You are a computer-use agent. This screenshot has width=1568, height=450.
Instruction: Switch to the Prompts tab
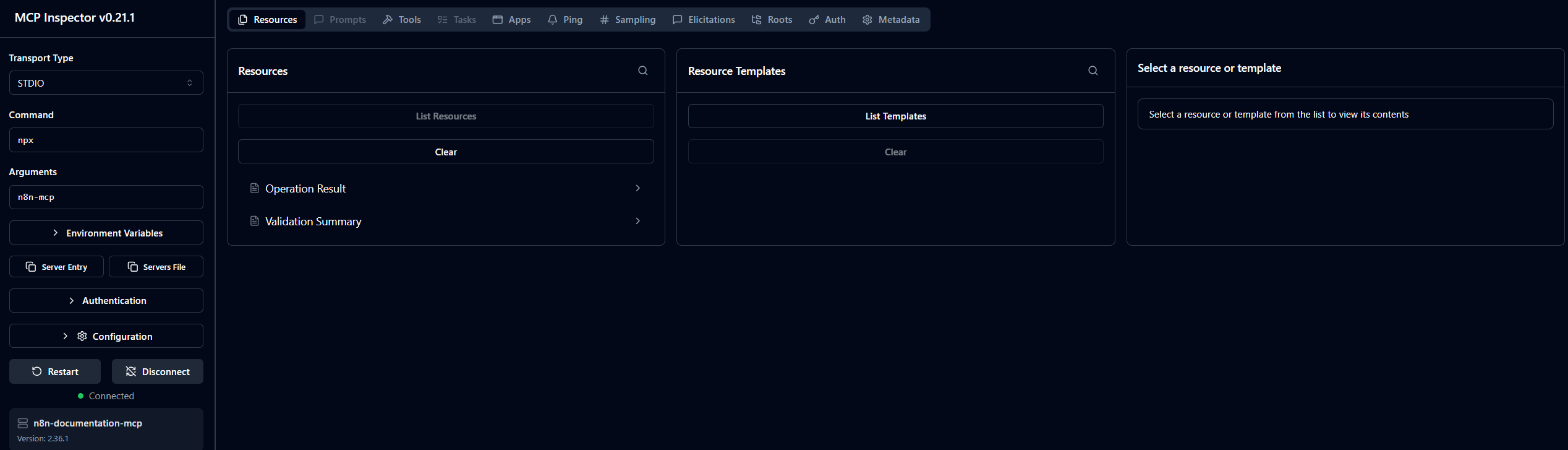pos(339,20)
